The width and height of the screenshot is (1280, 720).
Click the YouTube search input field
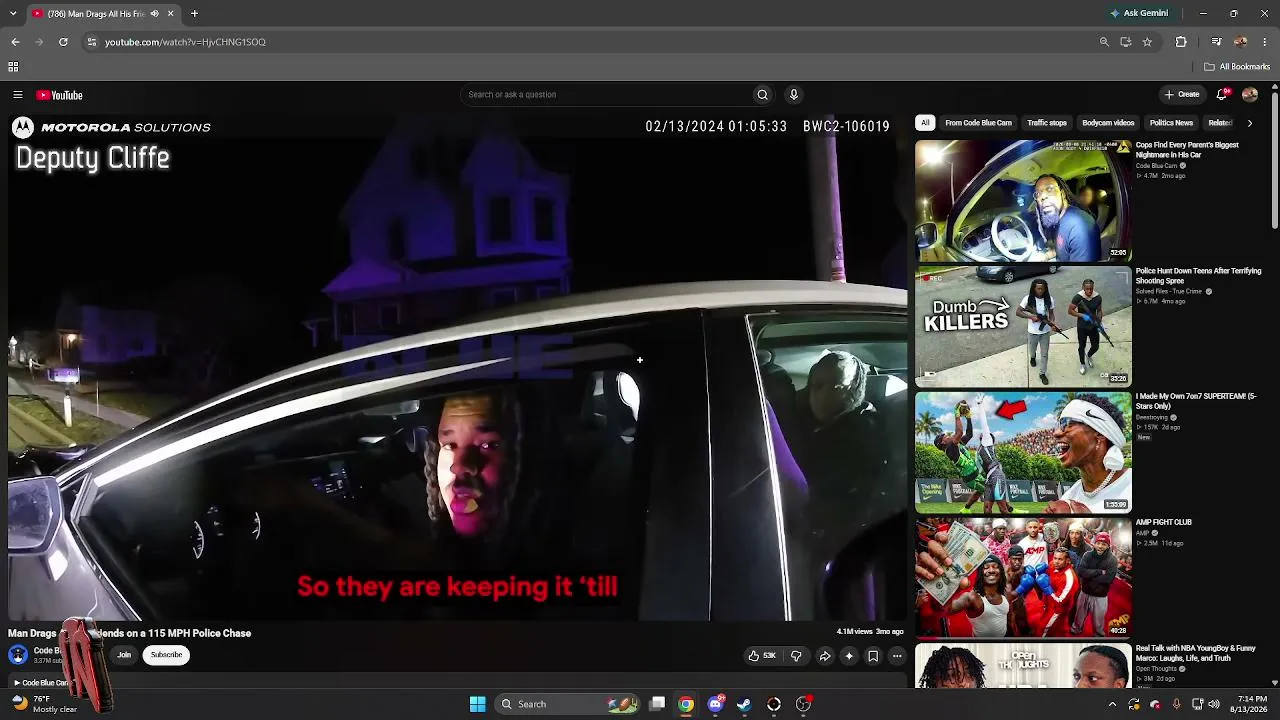pyautogui.click(x=605, y=95)
